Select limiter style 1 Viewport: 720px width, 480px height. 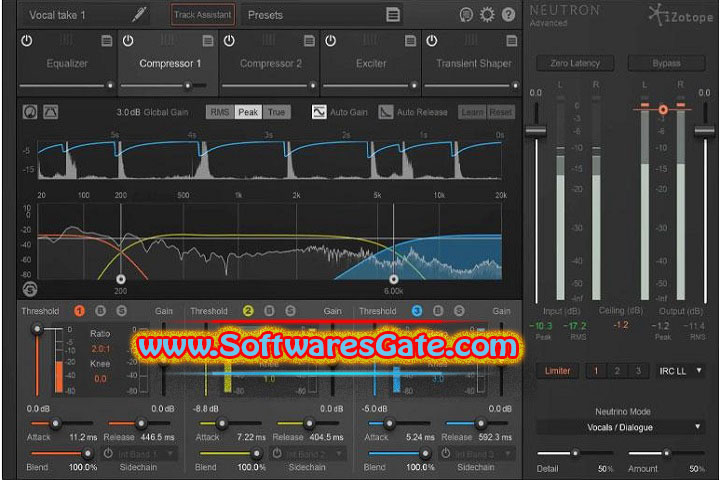(596, 371)
